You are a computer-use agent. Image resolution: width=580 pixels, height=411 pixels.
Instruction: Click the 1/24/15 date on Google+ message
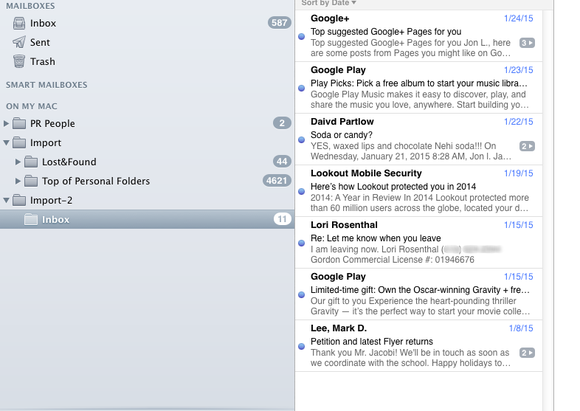tap(519, 18)
